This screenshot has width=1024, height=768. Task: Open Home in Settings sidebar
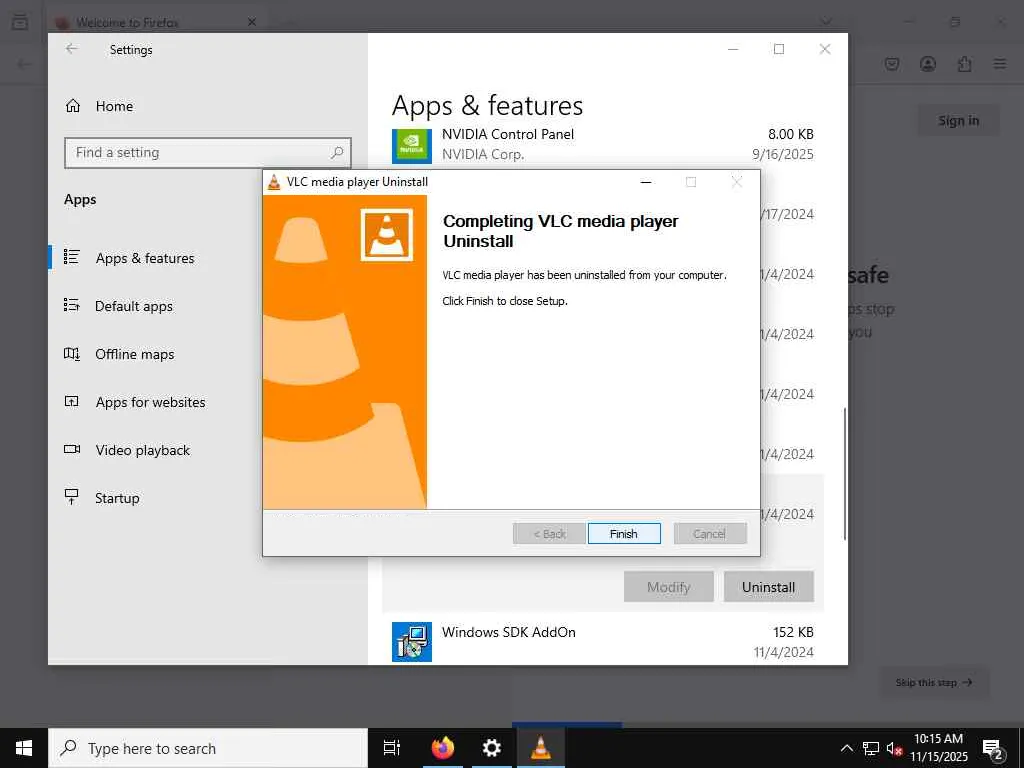(x=114, y=106)
